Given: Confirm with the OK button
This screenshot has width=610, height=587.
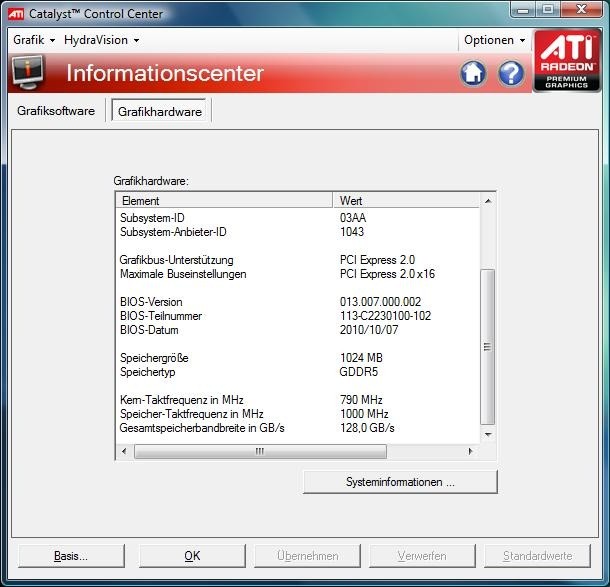Looking at the screenshot, I should tap(192, 556).
